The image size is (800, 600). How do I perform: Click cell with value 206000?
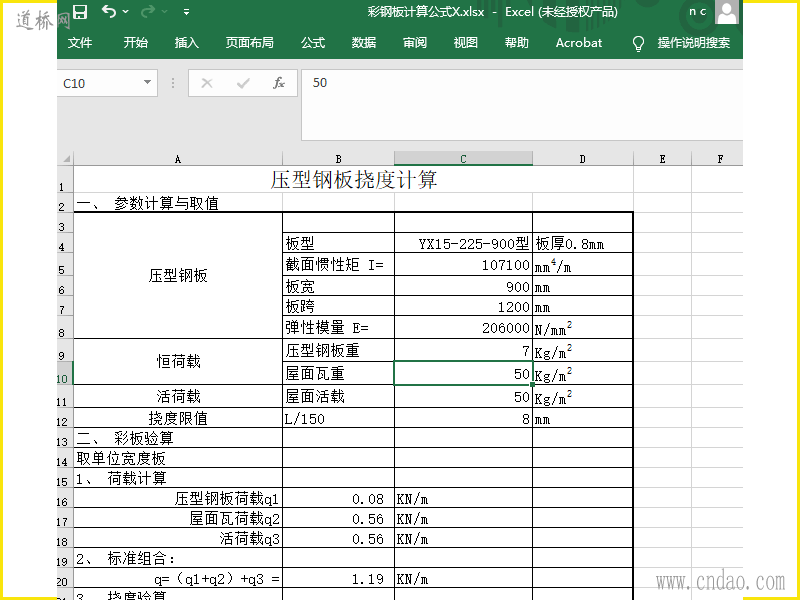463,327
